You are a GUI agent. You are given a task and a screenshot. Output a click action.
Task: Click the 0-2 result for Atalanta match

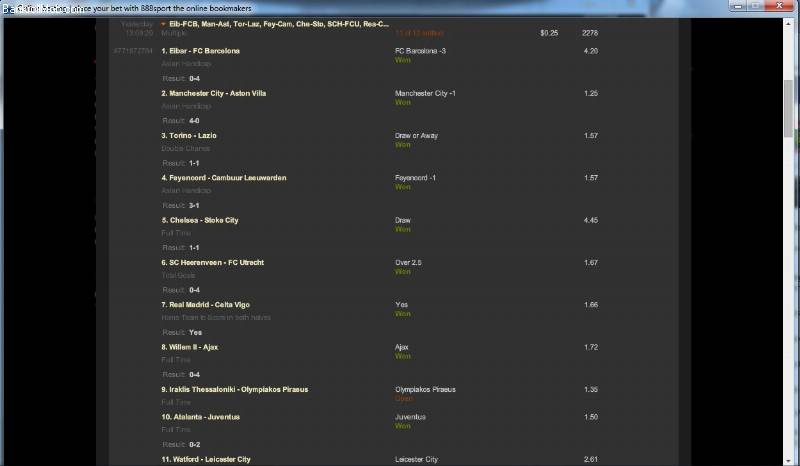pyautogui.click(x=194, y=445)
